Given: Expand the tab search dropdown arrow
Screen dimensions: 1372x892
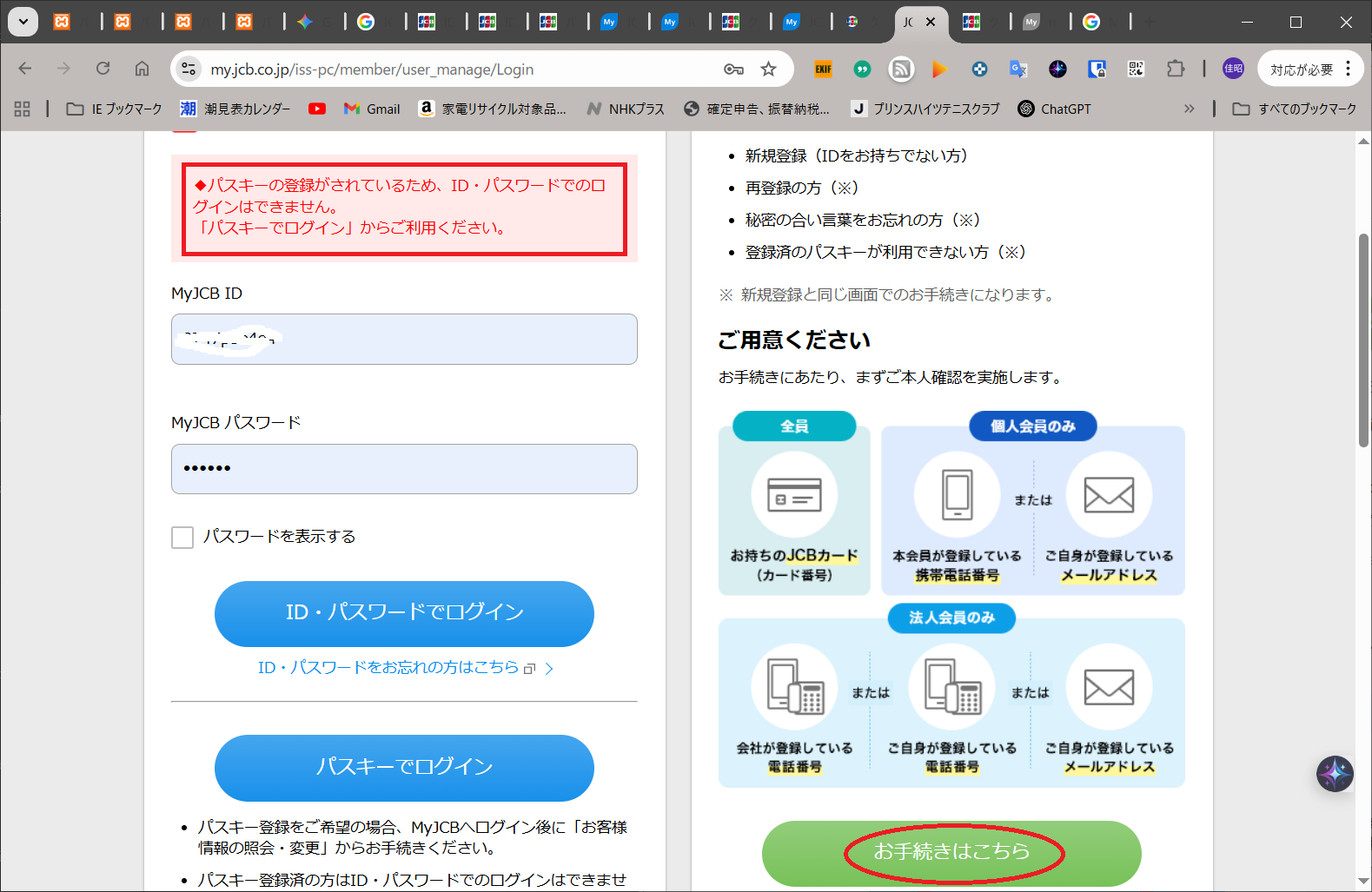Looking at the screenshot, I should pos(23,22).
